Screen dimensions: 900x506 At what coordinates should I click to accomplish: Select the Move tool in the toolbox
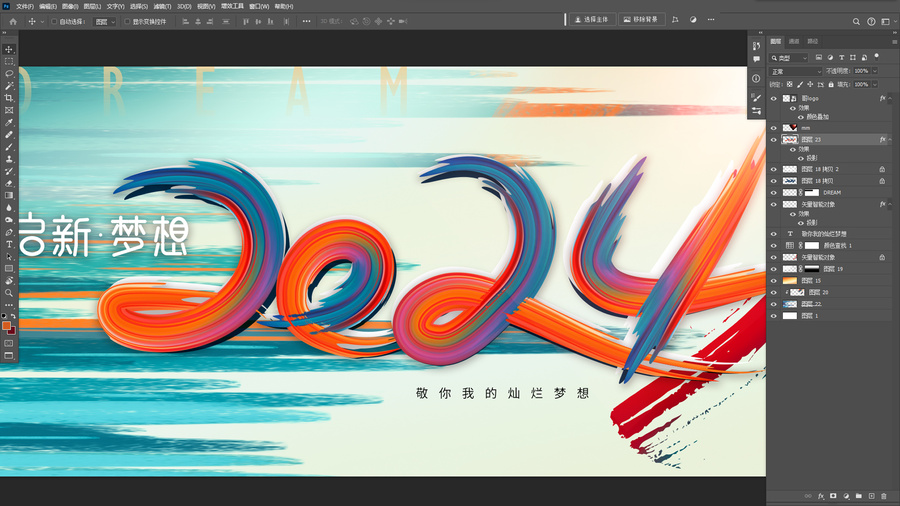coord(9,49)
